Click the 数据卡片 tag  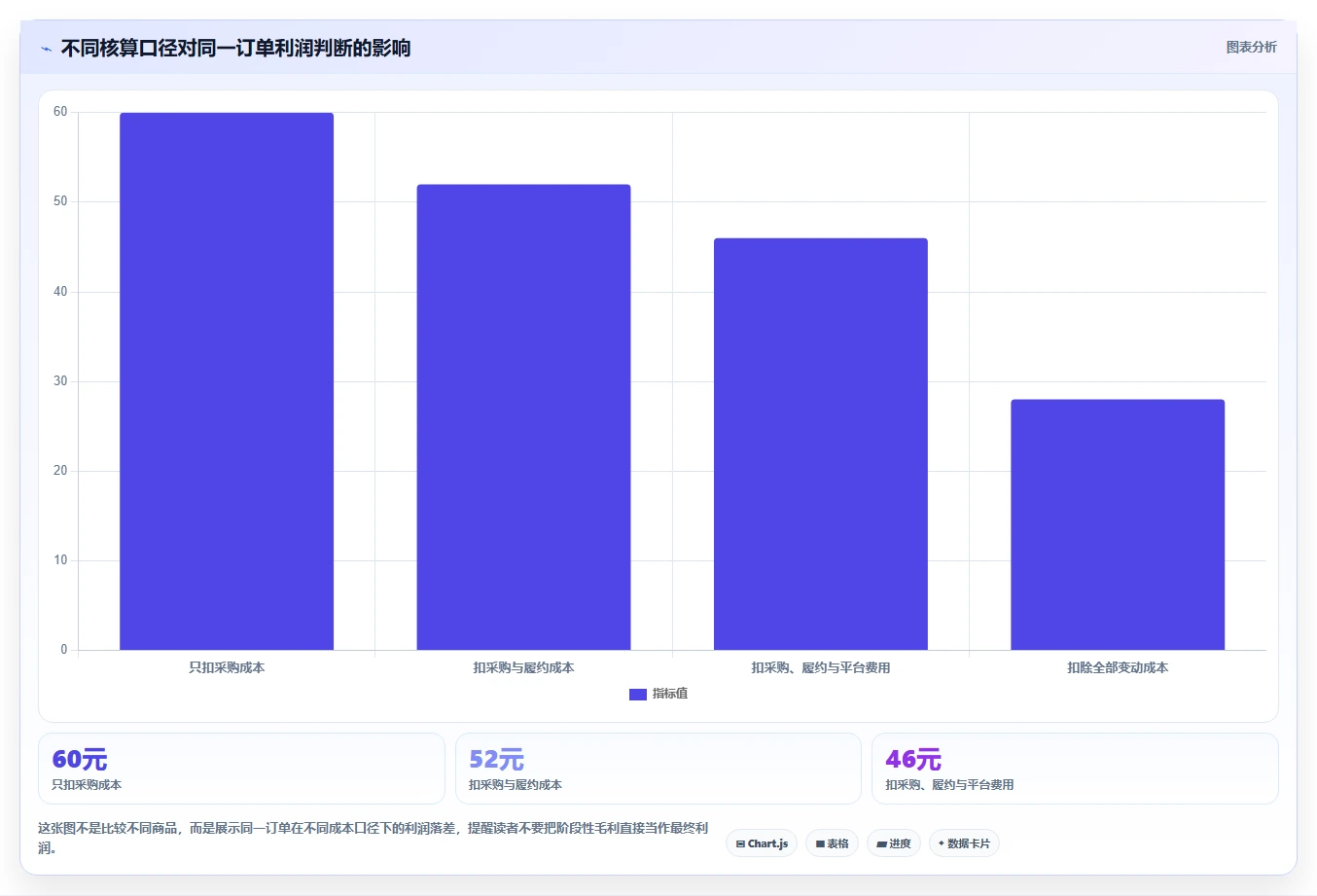point(964,843)
